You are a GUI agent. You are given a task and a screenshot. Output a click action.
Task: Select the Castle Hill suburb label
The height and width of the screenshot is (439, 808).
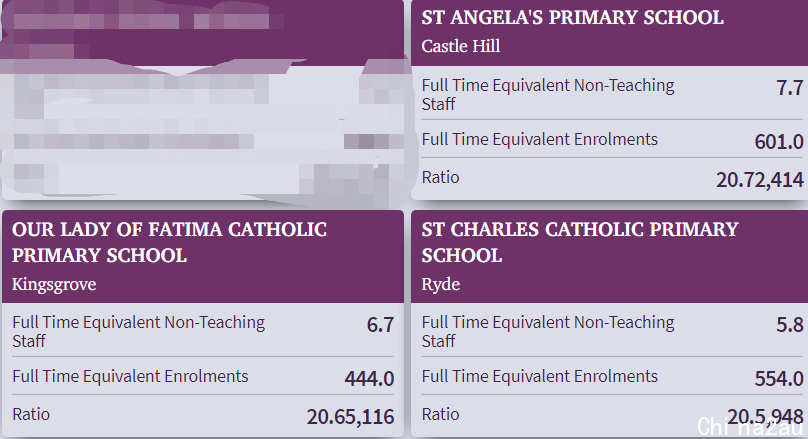[x=461, y=46]
